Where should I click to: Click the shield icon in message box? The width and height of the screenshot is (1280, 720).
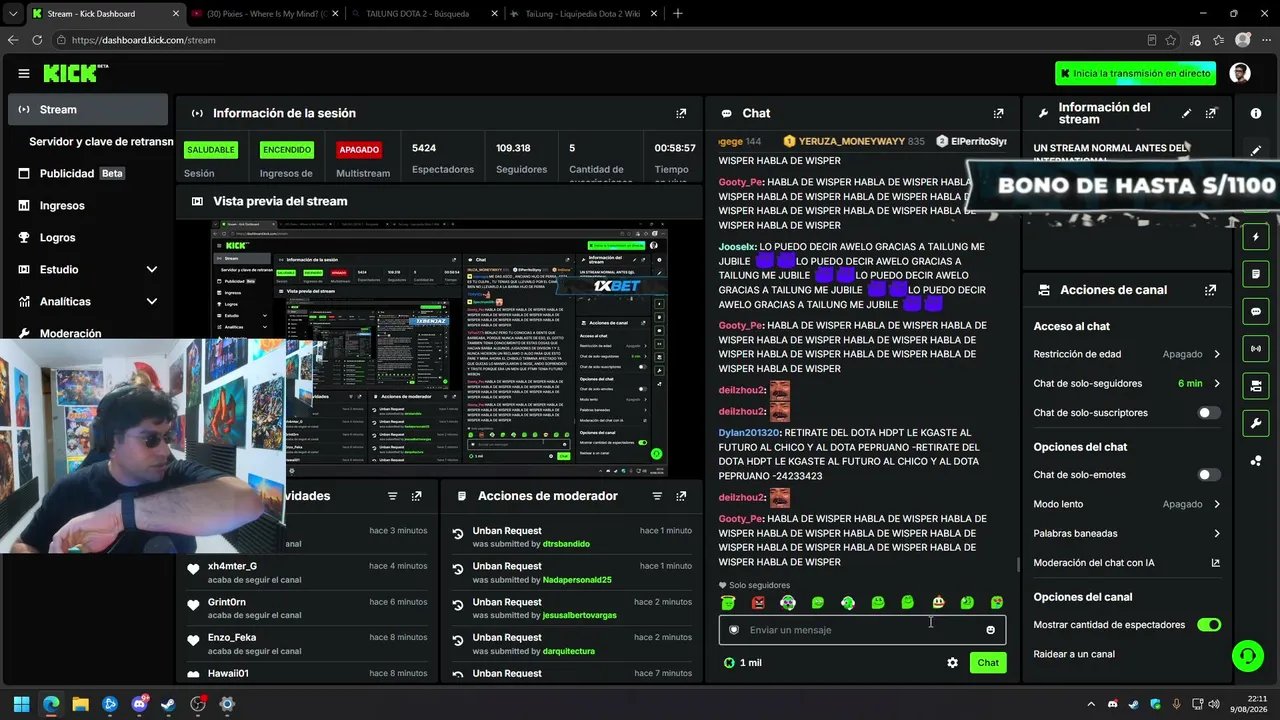click(734, 630)
